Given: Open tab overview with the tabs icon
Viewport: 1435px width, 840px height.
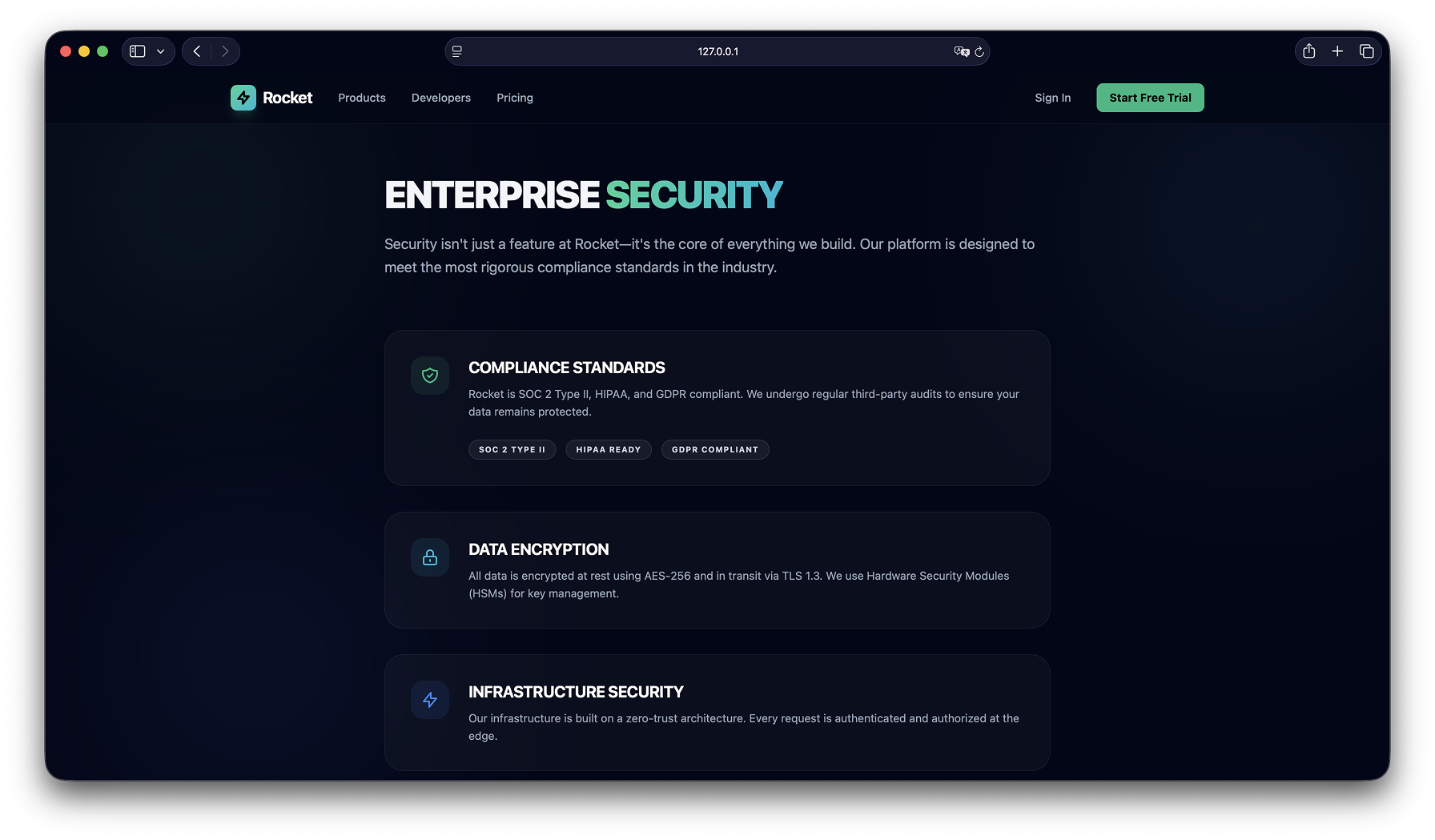Looking at the screenshot, I should click(x=1368, y=50).
